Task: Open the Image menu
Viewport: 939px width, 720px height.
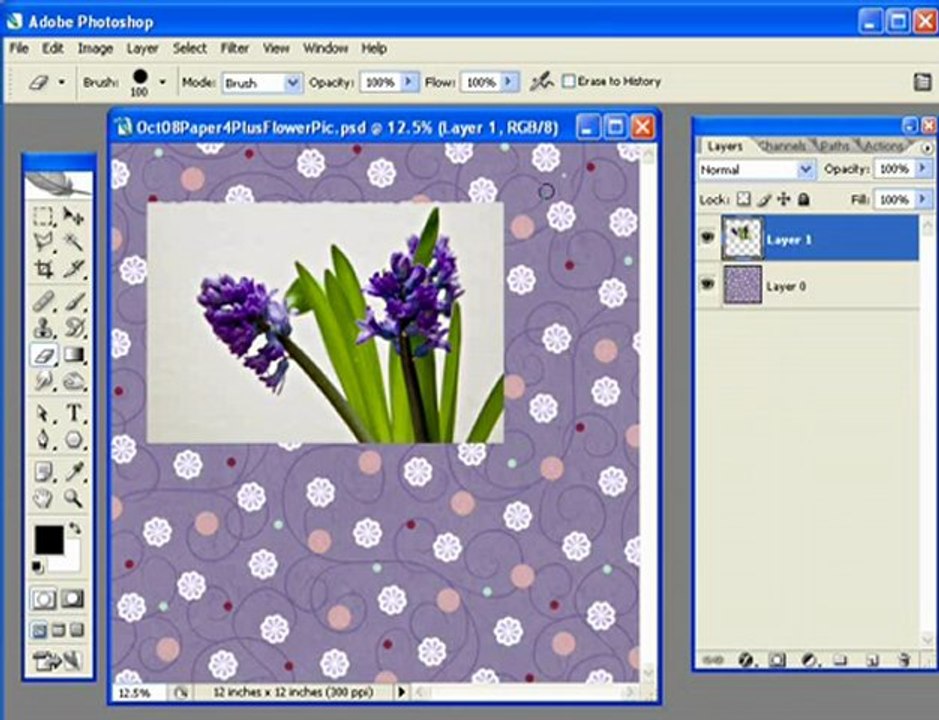Action: (95, 49)
